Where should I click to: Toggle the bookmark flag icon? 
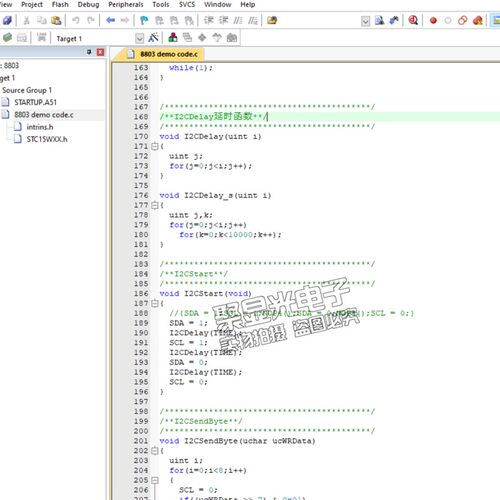pos(144,20)
